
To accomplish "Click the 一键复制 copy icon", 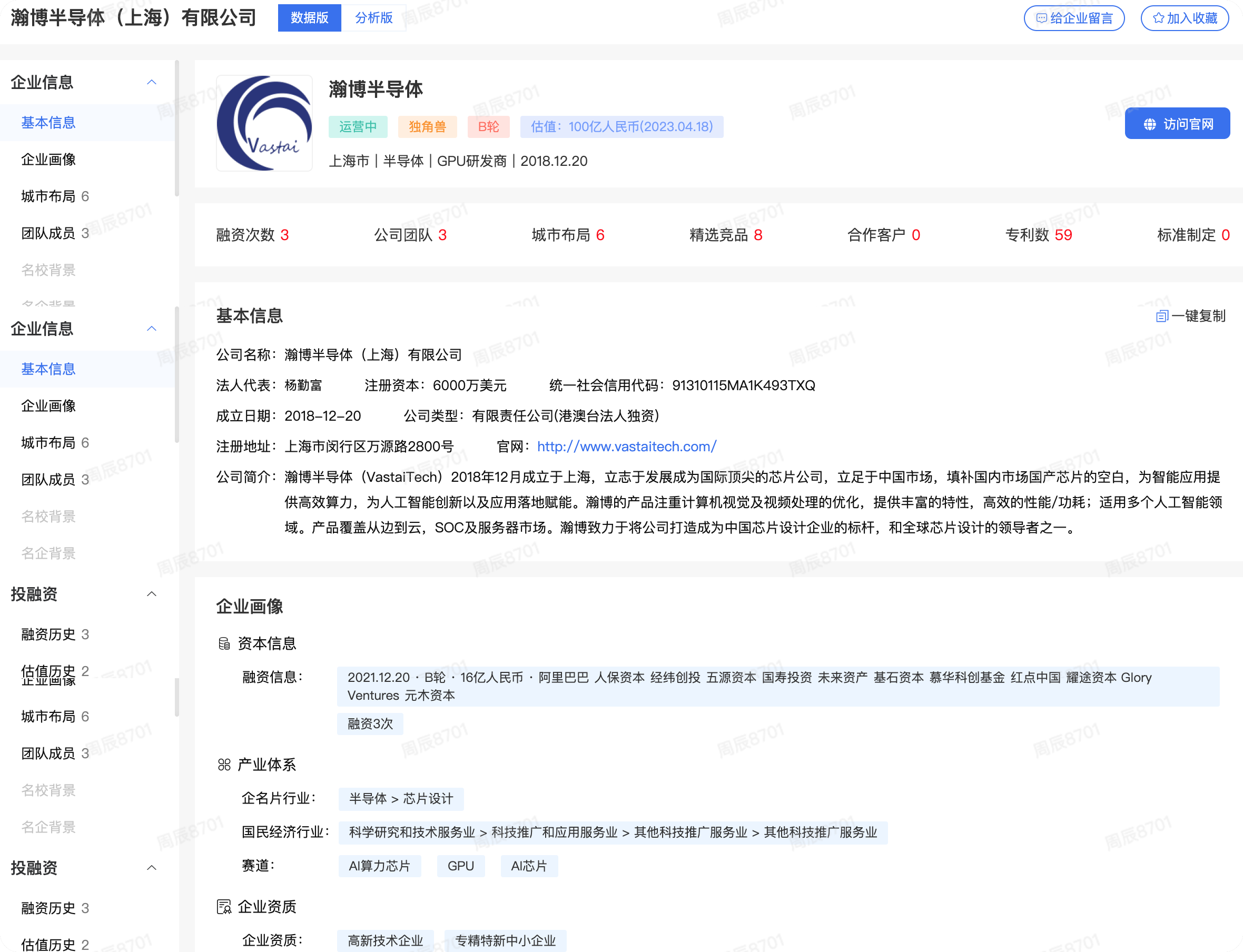I will click(1162, 316).
